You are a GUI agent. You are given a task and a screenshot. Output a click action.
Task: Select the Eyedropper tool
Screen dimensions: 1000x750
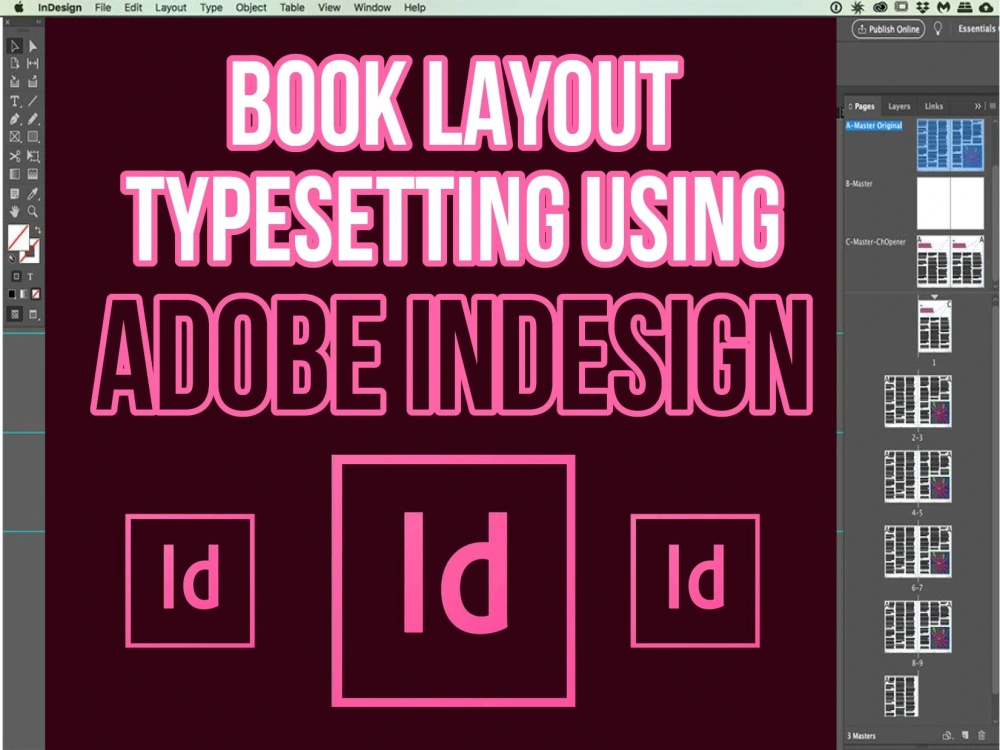click(x=33, y=193)
